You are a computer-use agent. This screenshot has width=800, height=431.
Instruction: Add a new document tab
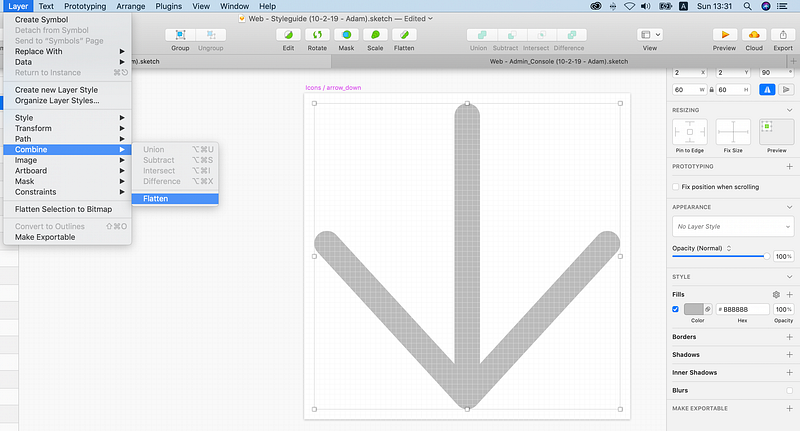coord(793,61)
